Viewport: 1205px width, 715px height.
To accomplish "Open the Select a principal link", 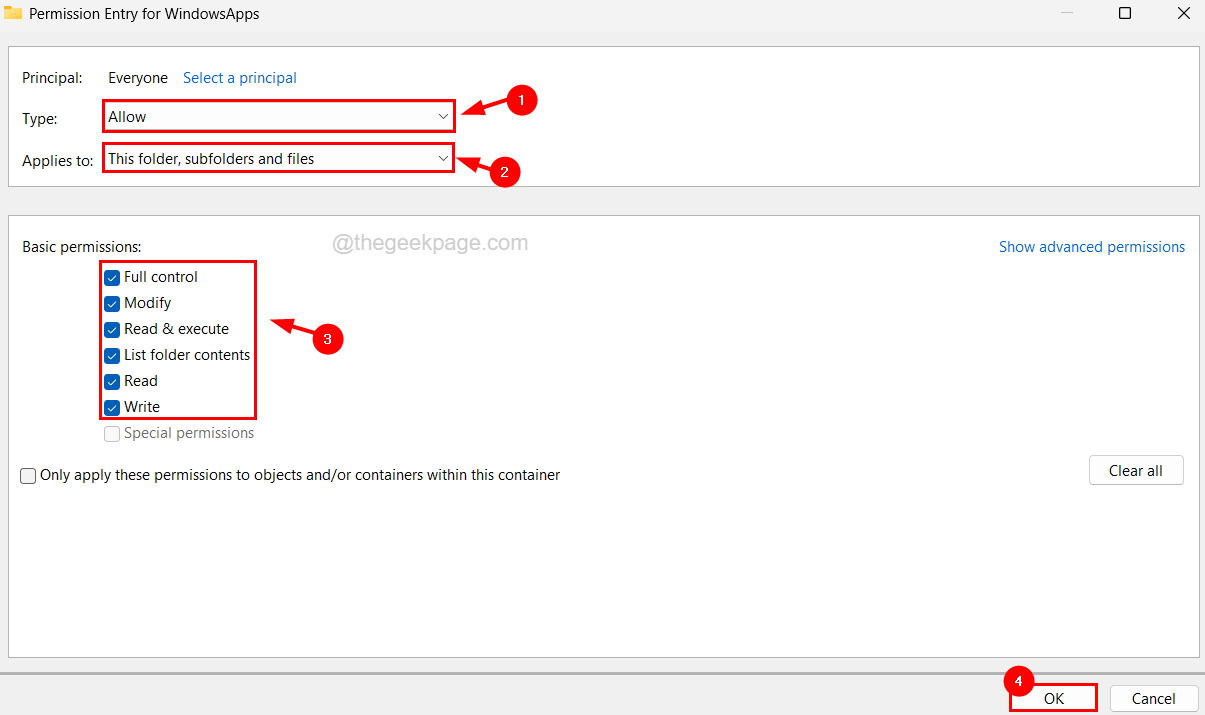I will pos(239,78).
